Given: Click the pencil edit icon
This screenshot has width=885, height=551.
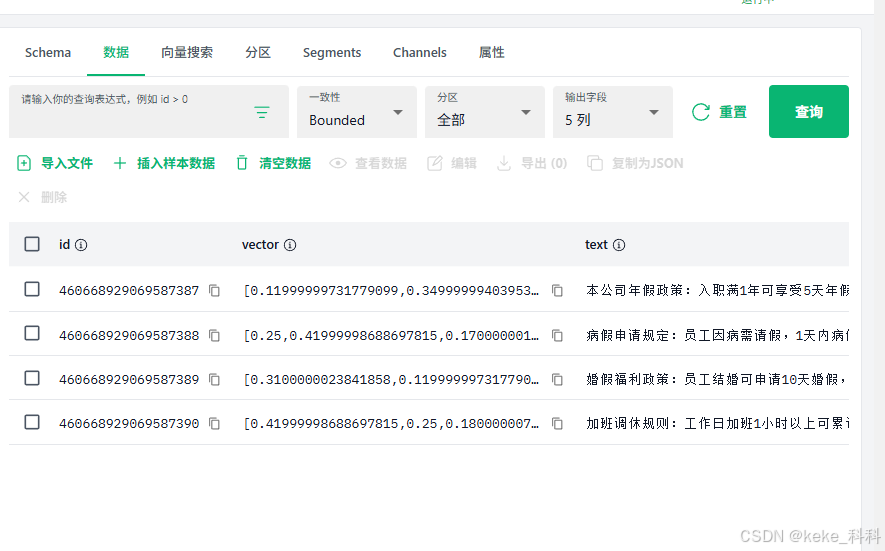Looking at the screenshot, I should pos(435,163).
